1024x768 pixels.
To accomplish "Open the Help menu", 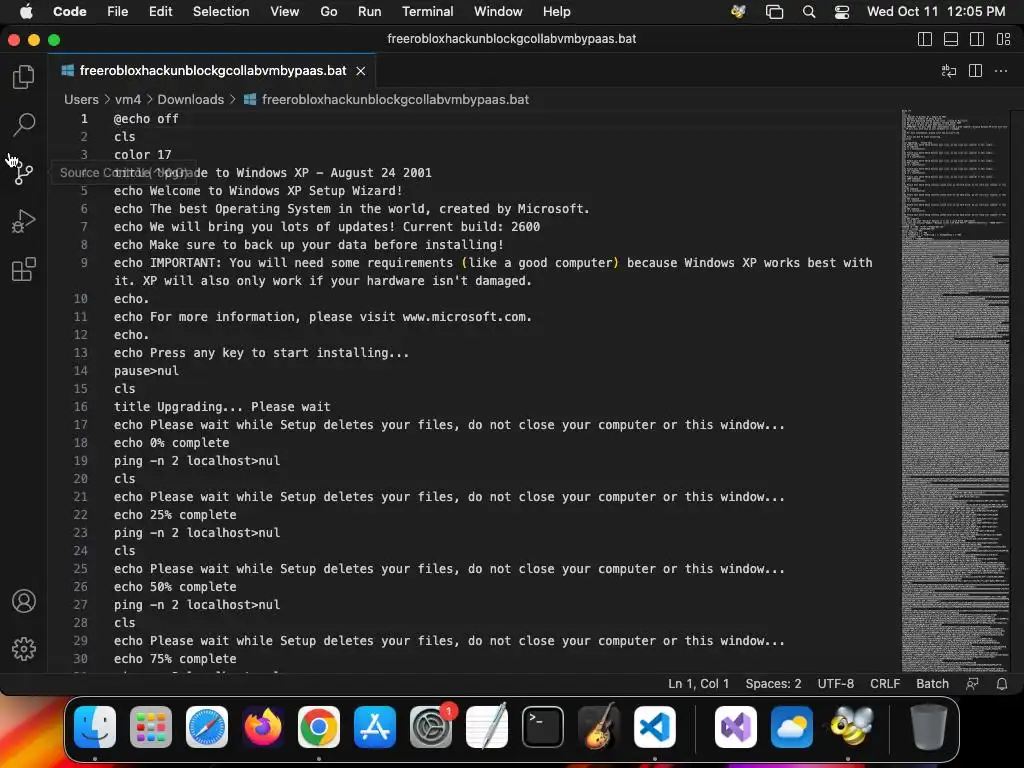I will [556, 12].
